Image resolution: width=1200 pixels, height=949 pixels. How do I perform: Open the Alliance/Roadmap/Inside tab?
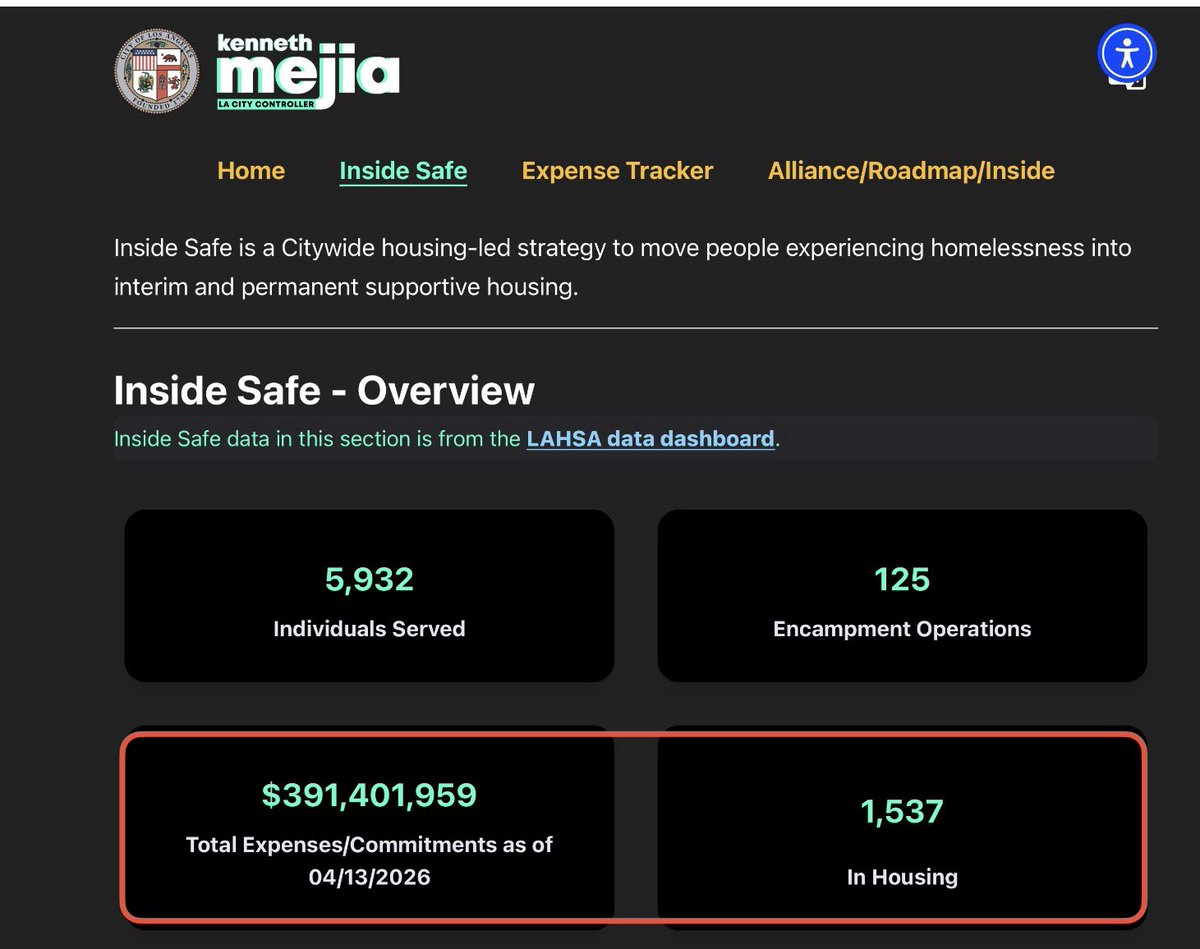(911, 171)
